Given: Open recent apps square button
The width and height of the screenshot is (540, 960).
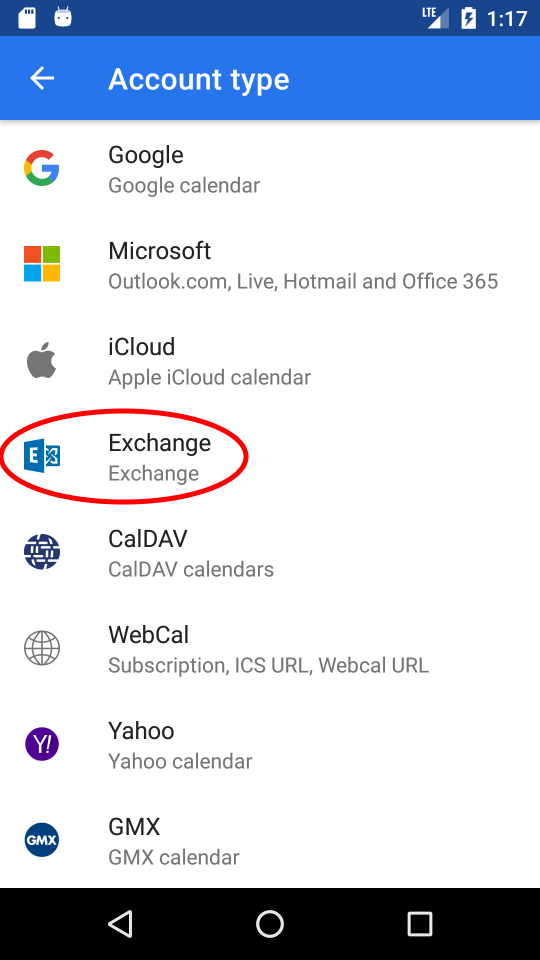Looking at the screenshot, I should click(420, 923).
